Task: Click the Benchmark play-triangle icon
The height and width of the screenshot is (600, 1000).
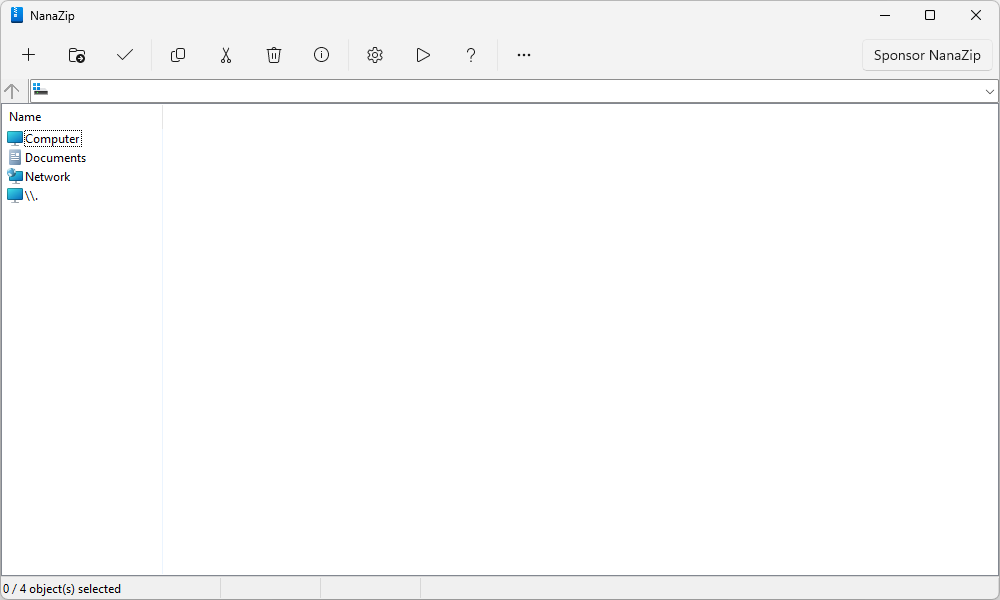Action: click(x=423, y=55)
